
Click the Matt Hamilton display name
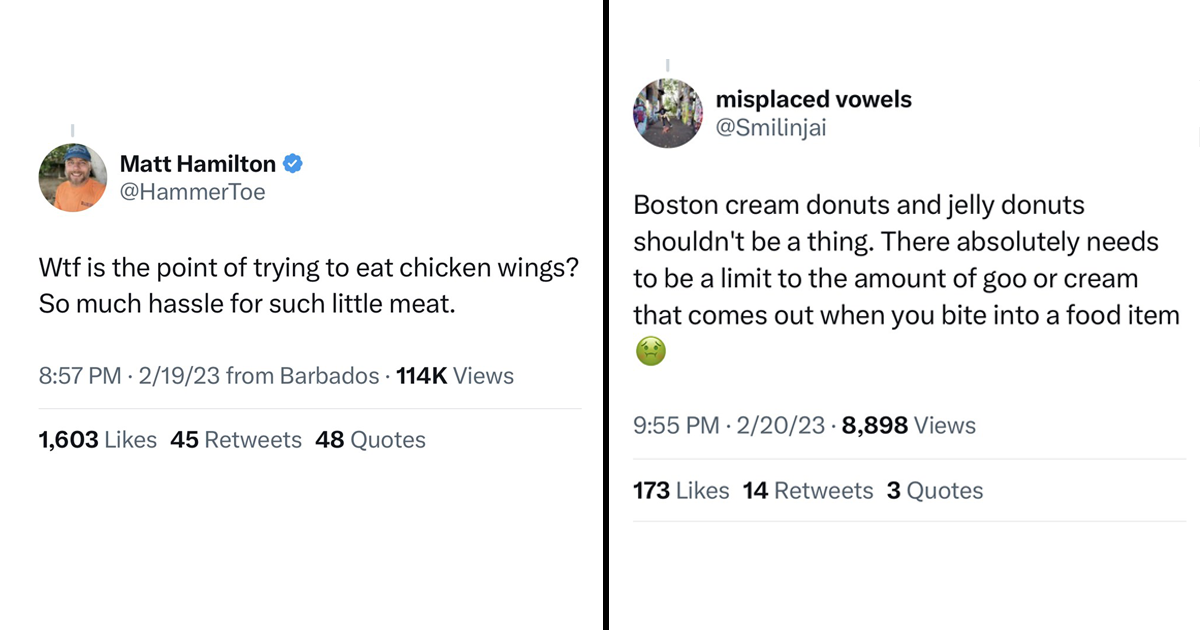[198, 164]
